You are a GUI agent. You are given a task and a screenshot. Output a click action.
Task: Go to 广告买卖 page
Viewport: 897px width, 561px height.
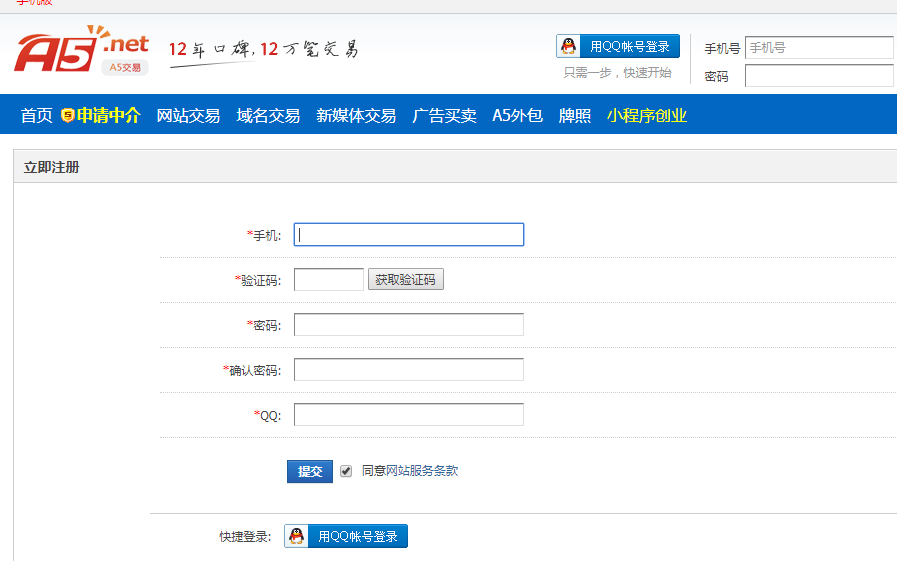[x=444, y=116]
